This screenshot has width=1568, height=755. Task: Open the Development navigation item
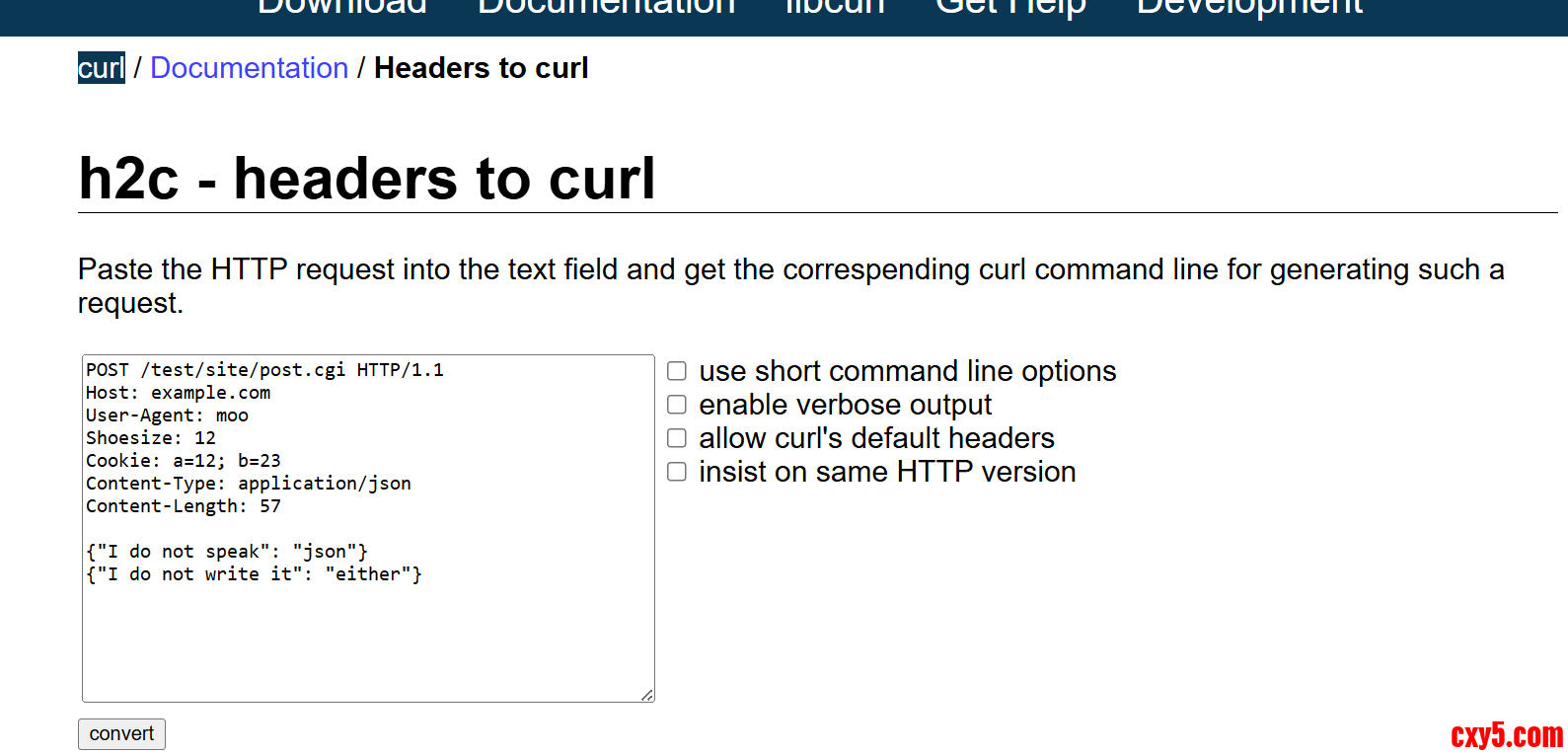1249,8
